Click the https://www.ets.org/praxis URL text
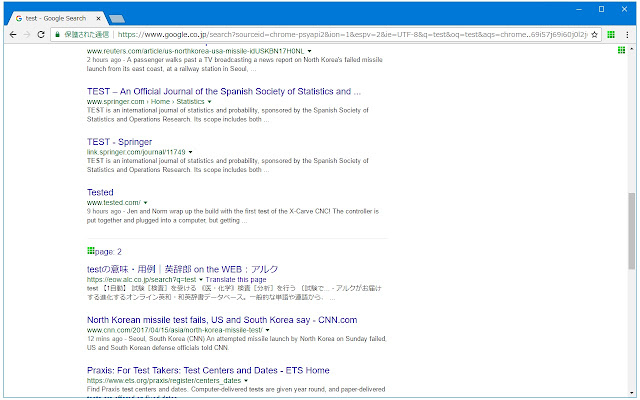 (164, 381)
